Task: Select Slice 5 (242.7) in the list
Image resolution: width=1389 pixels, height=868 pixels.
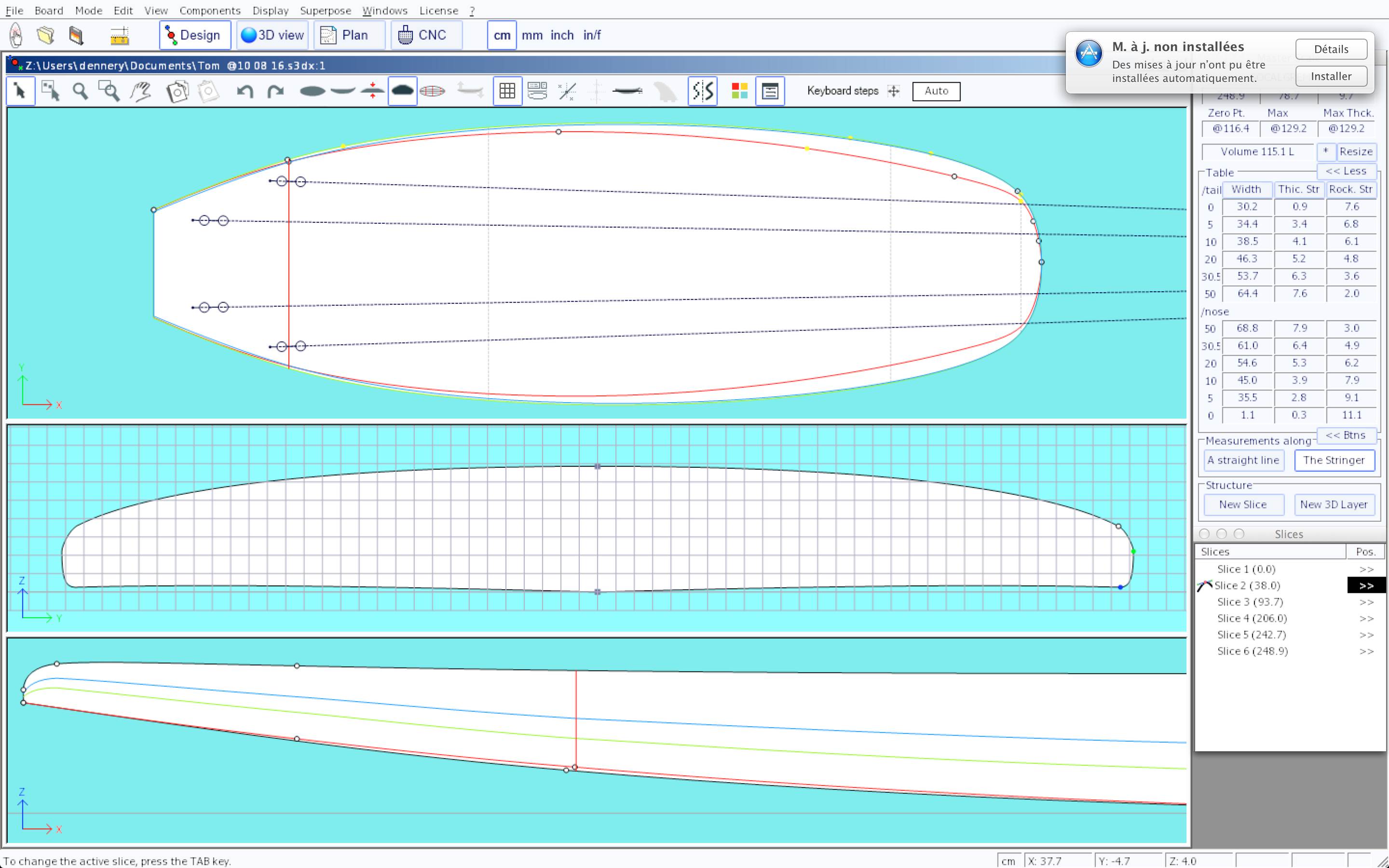Action: click(1251, 635)
